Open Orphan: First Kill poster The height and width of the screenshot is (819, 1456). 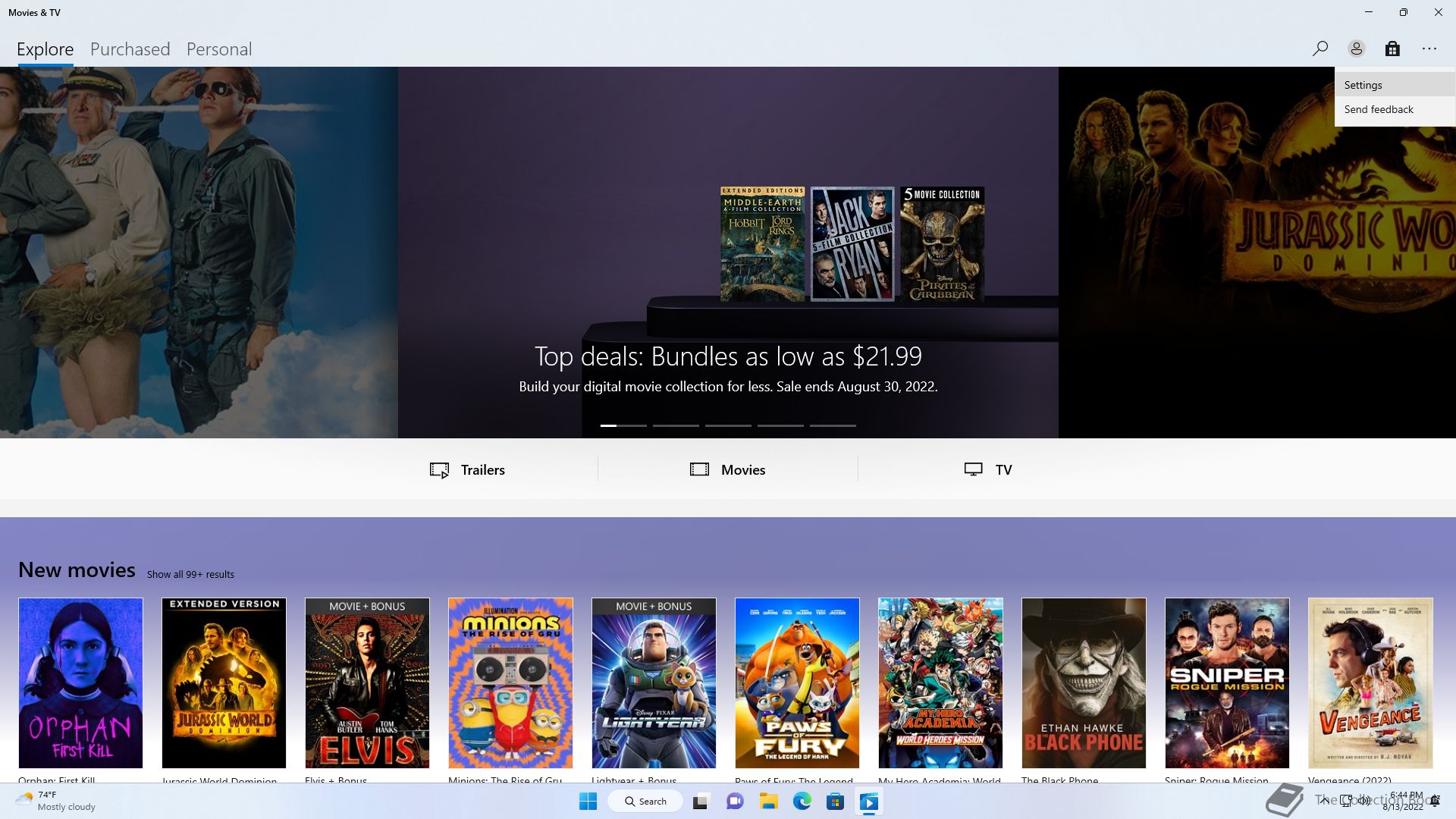(x=80, y=682)
